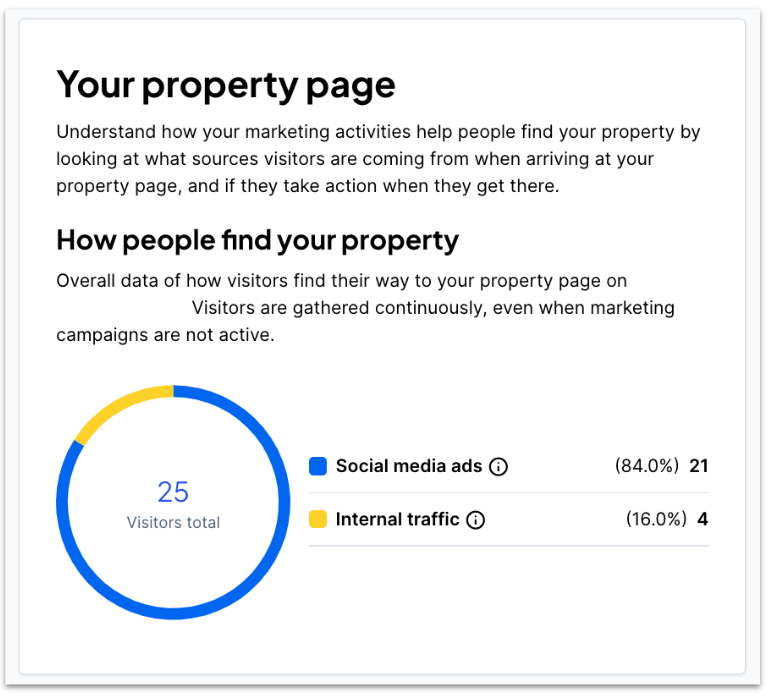768x698 pixels.
Task: Click the divider line under Internal traffic
Action: pos(509,546)
